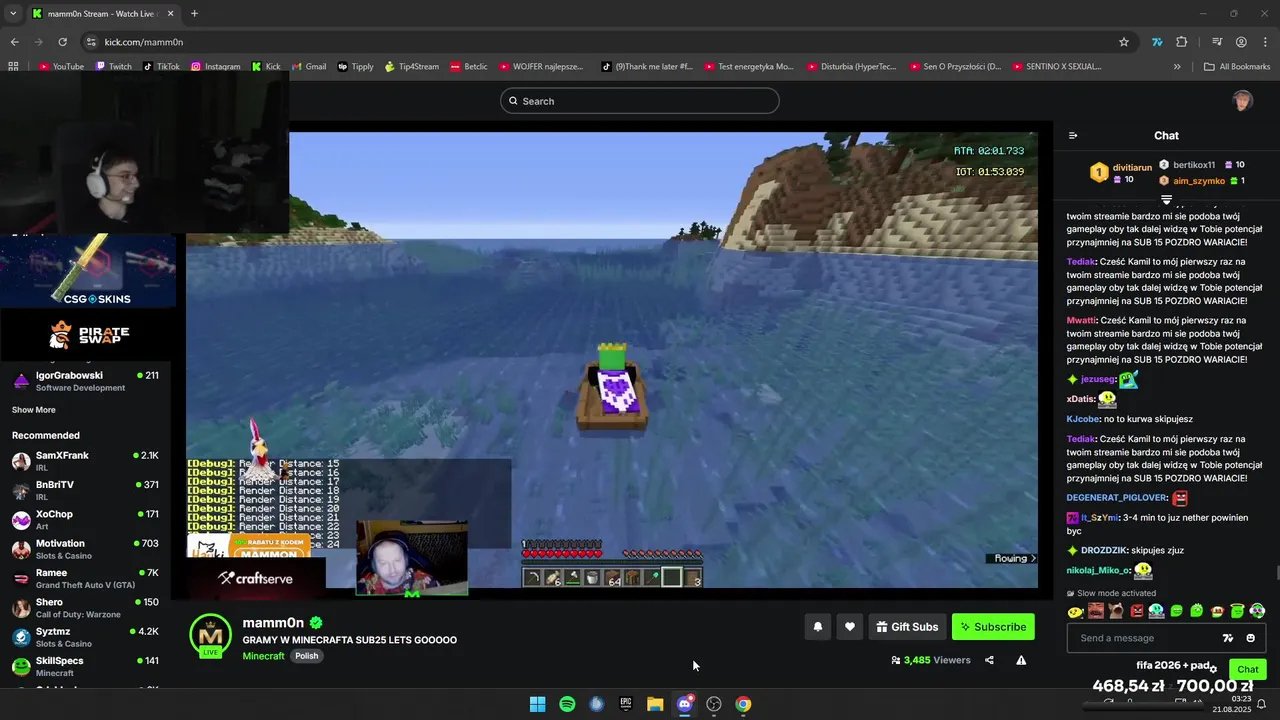Screen dimensions: 1280x720
Task: Bookmark this page with the star icon
Action: pos(1124,42)
